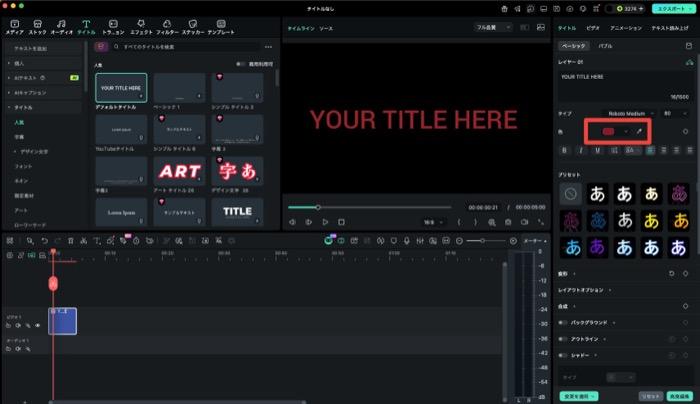This screenshot has width=700, height=404.
Task: Toggle the シャドー shadow switch
Action: pos(562,355)
